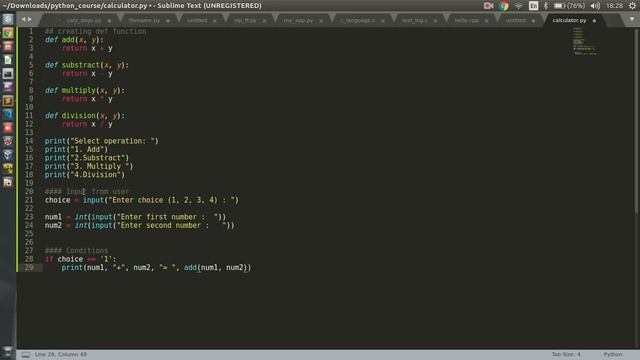Close the cats_dogs.py tab

pos(109,20)
